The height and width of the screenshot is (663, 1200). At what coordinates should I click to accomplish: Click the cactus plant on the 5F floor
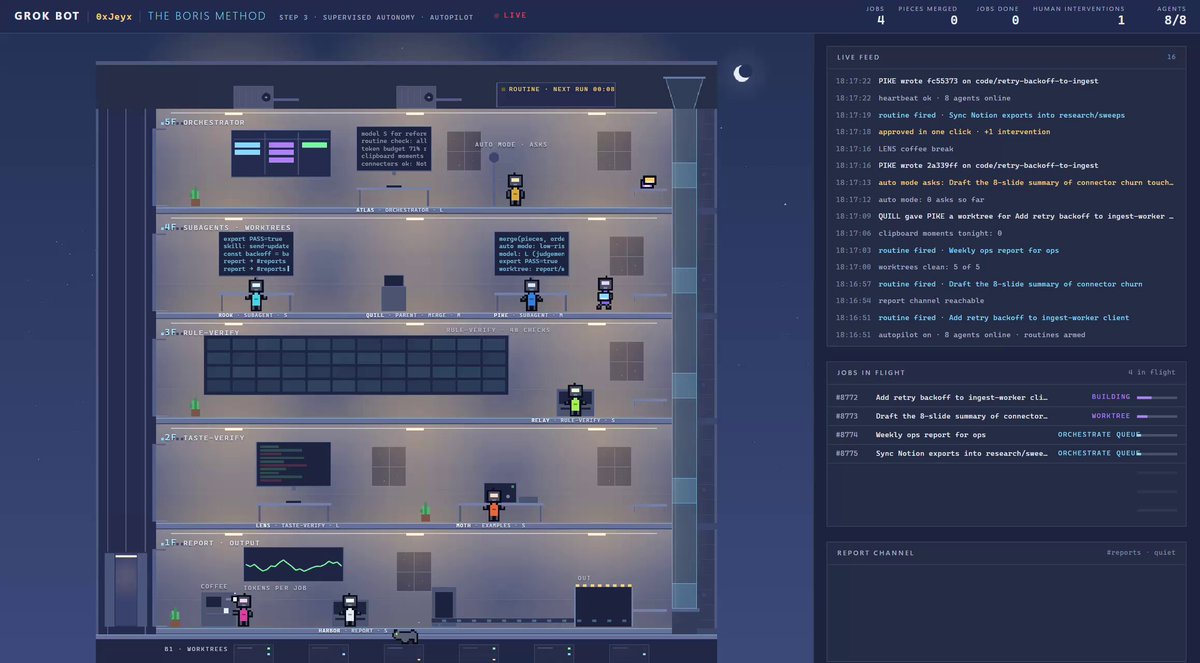[x=195, y=197]
